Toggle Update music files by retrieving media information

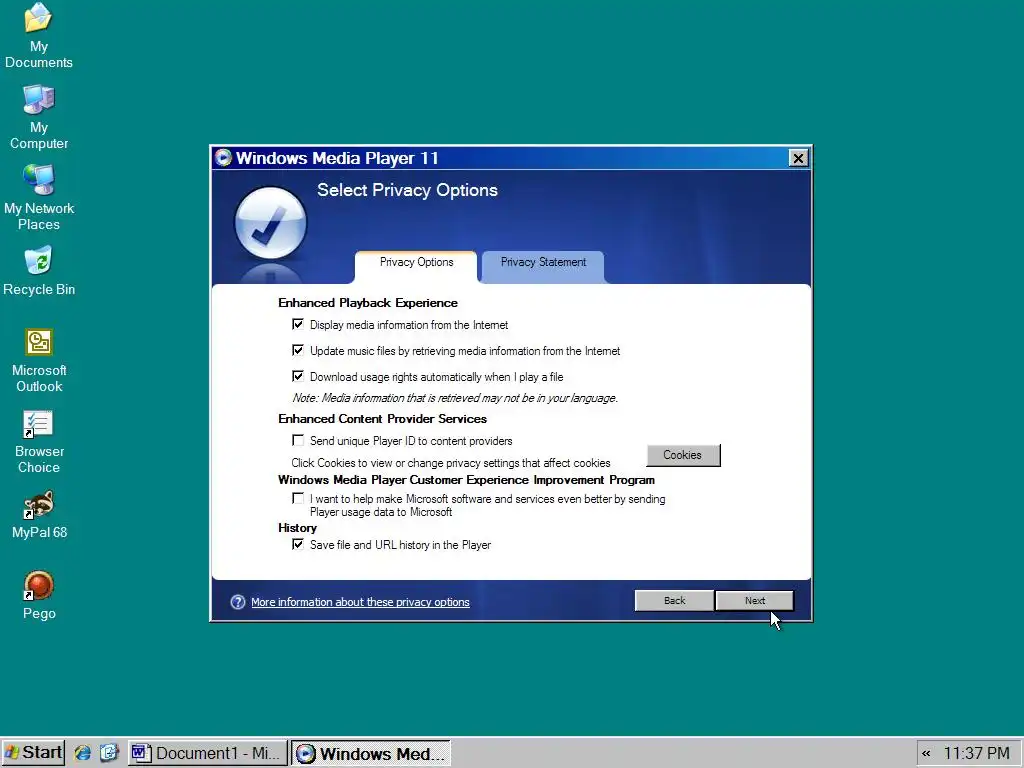click(298, 351)
